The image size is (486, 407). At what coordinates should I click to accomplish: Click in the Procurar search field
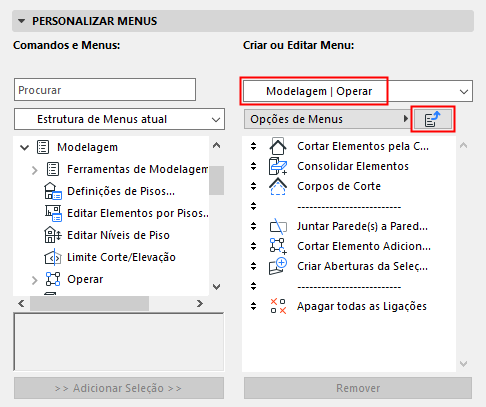pos(105,90)
